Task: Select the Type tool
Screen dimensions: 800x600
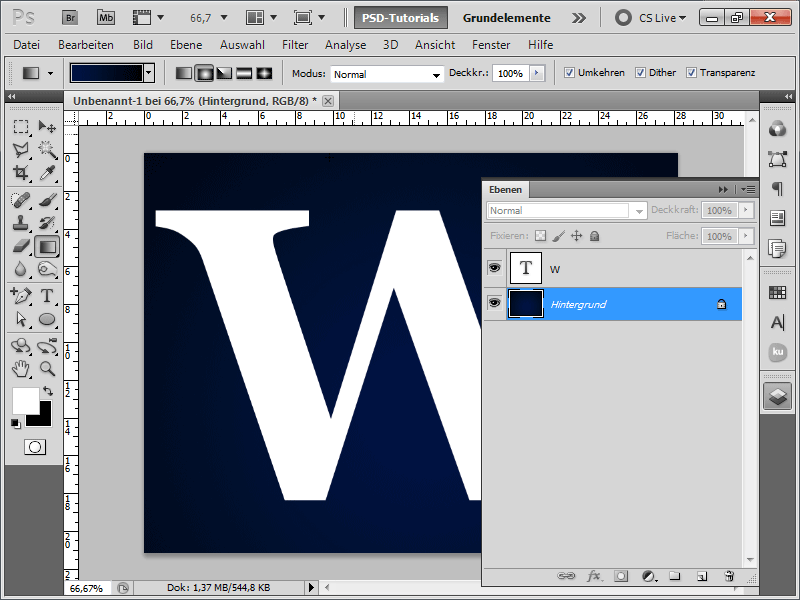Action: (47, 295)
